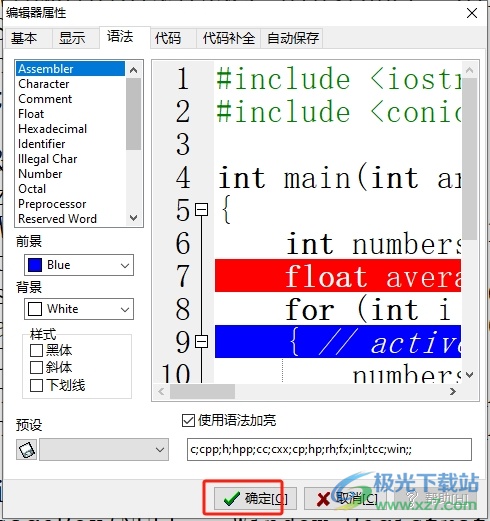The width and height of the screenshot is (490, 521).
Task: Click the 取消 Cancel button
Action: [x=345, y=499]
